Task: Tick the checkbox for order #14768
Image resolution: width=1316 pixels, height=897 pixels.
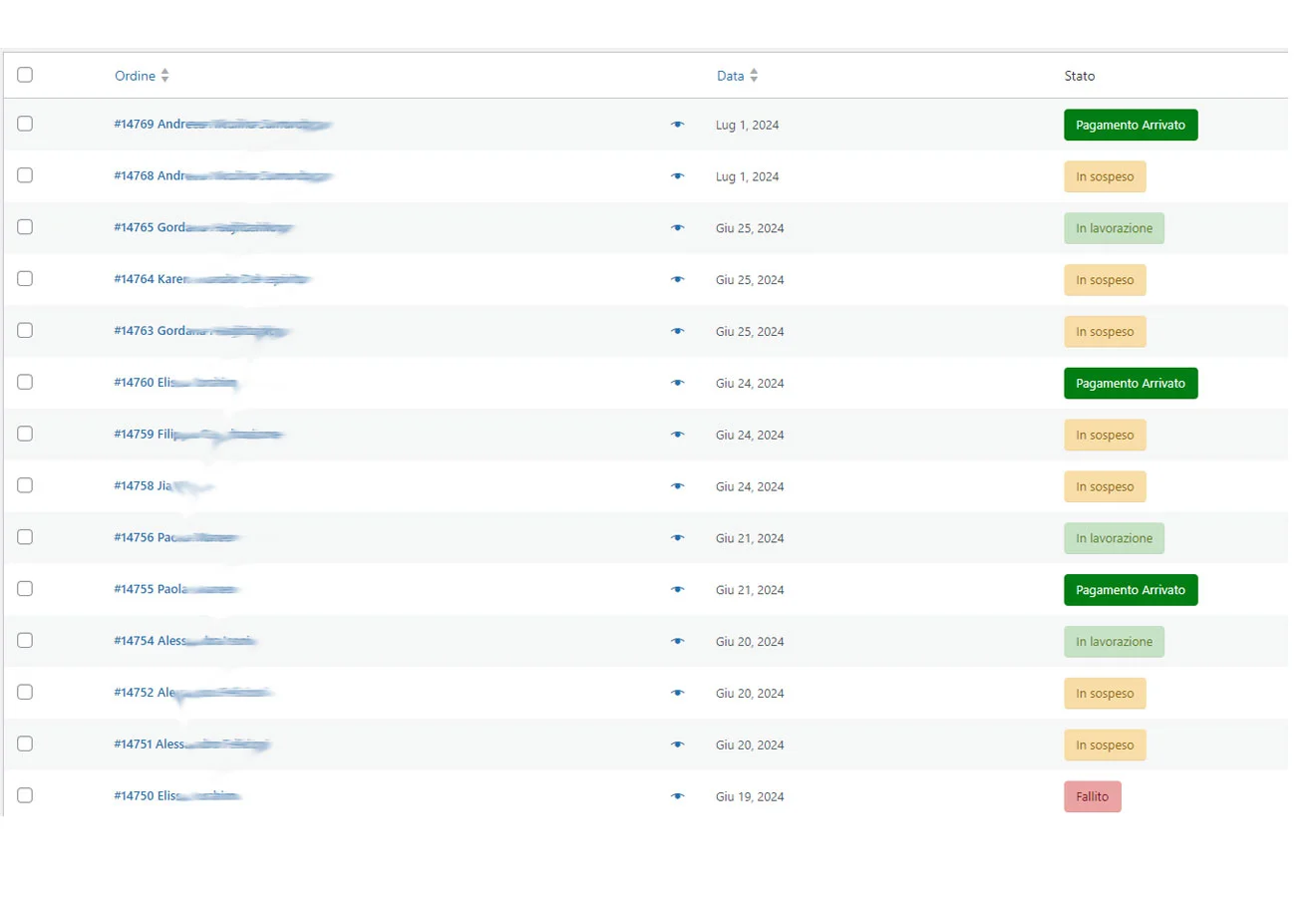Action: coord(25,175)
